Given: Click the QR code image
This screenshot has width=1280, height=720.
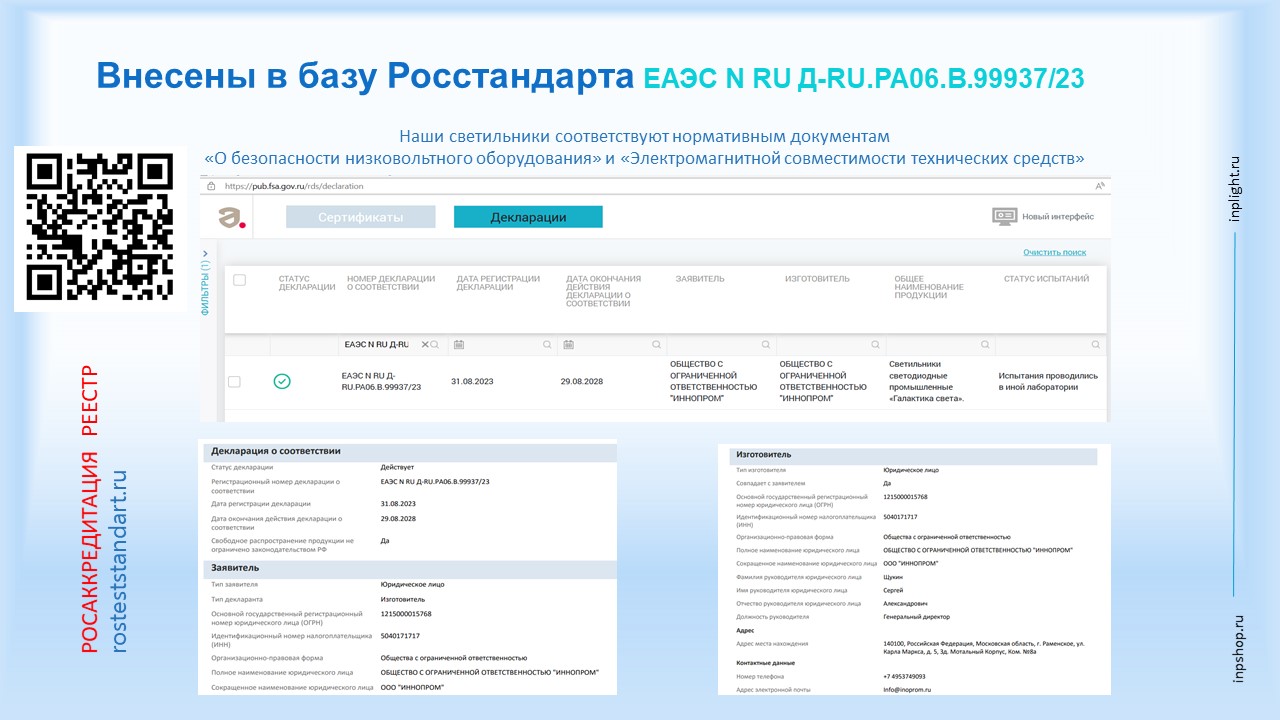Looking at the screenshot, I should coord(100,229).
